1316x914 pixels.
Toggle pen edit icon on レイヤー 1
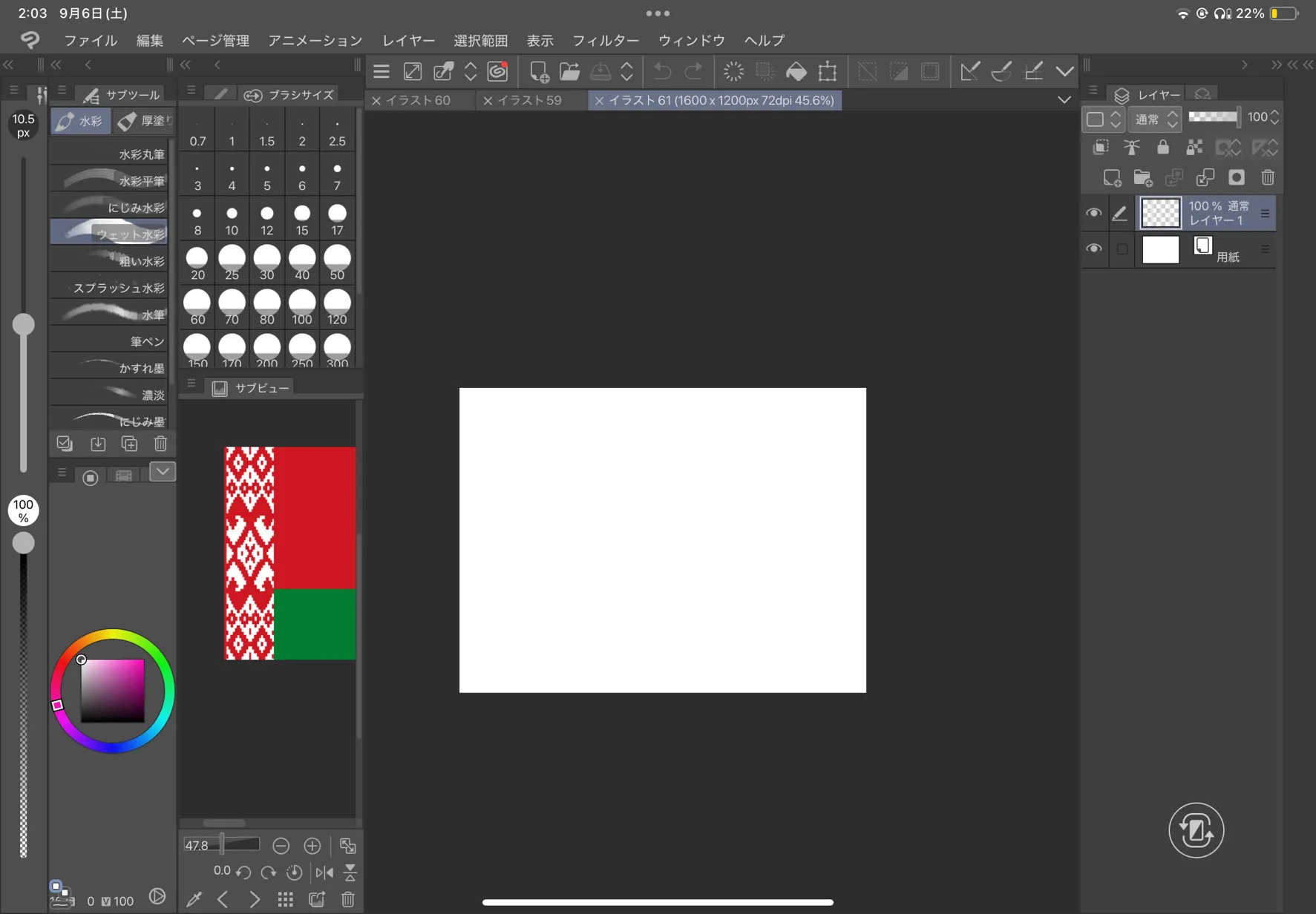(x=1119, y=214)
